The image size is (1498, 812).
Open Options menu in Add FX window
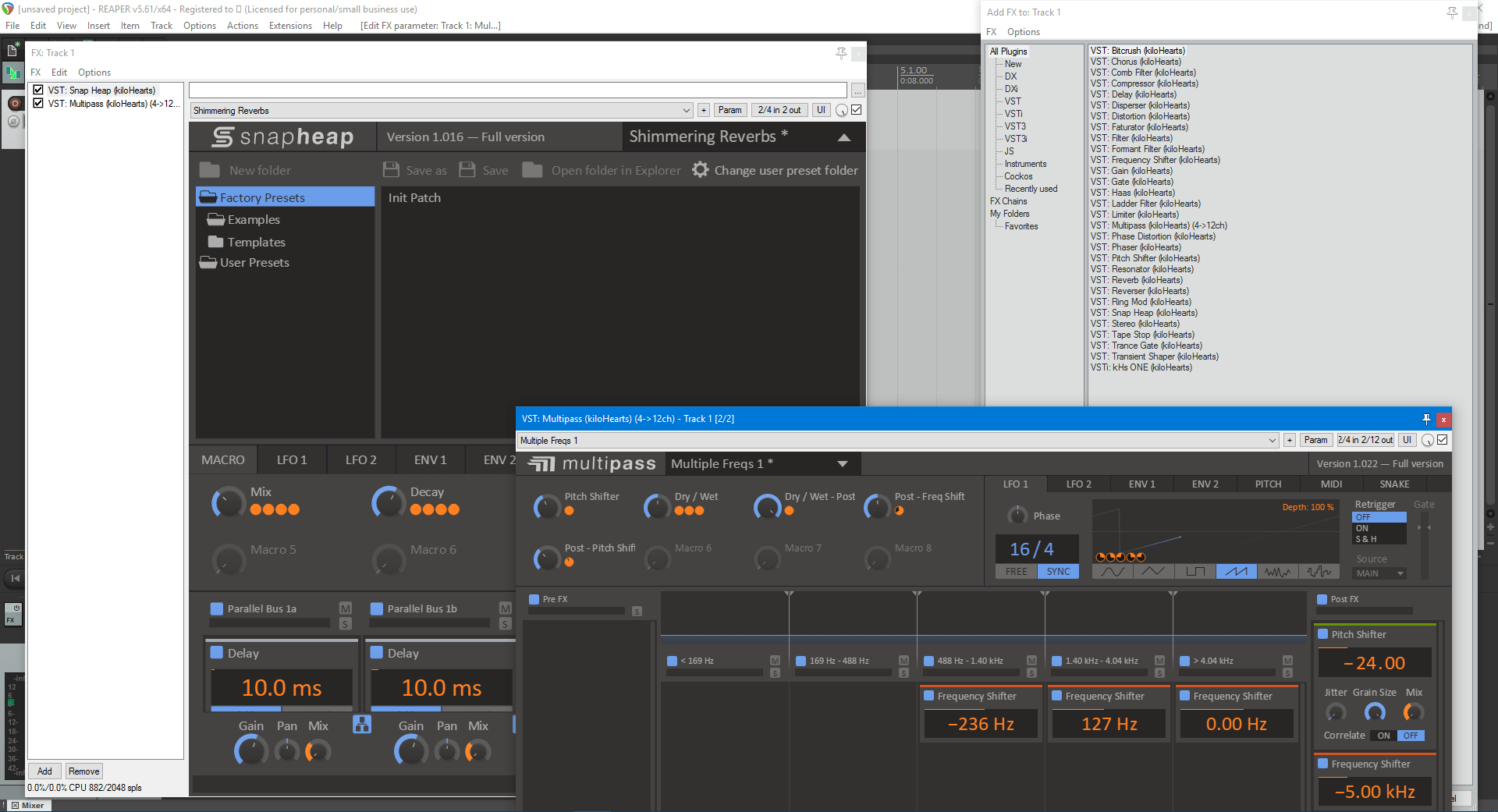coord(1023,32)
